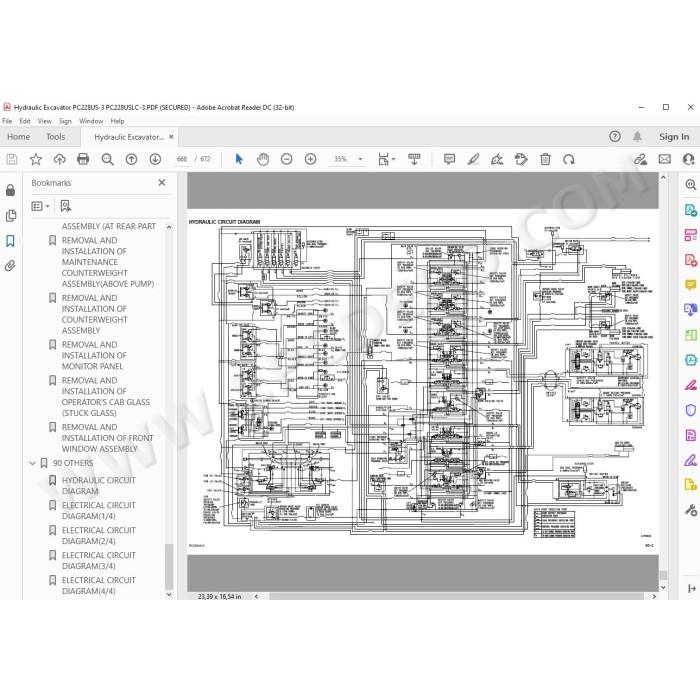Open the View menu
Viewport: 700px width, 700px height.
coord(44,121)
